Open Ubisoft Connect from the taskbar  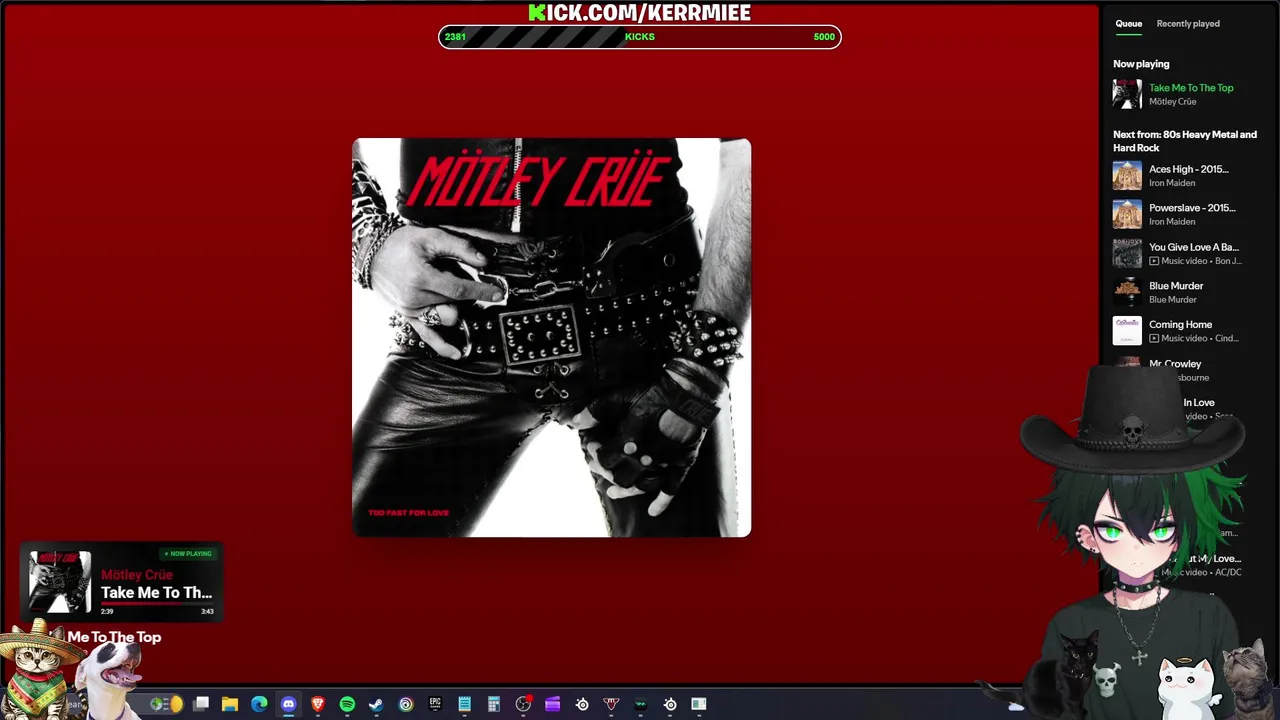point(406,704)
